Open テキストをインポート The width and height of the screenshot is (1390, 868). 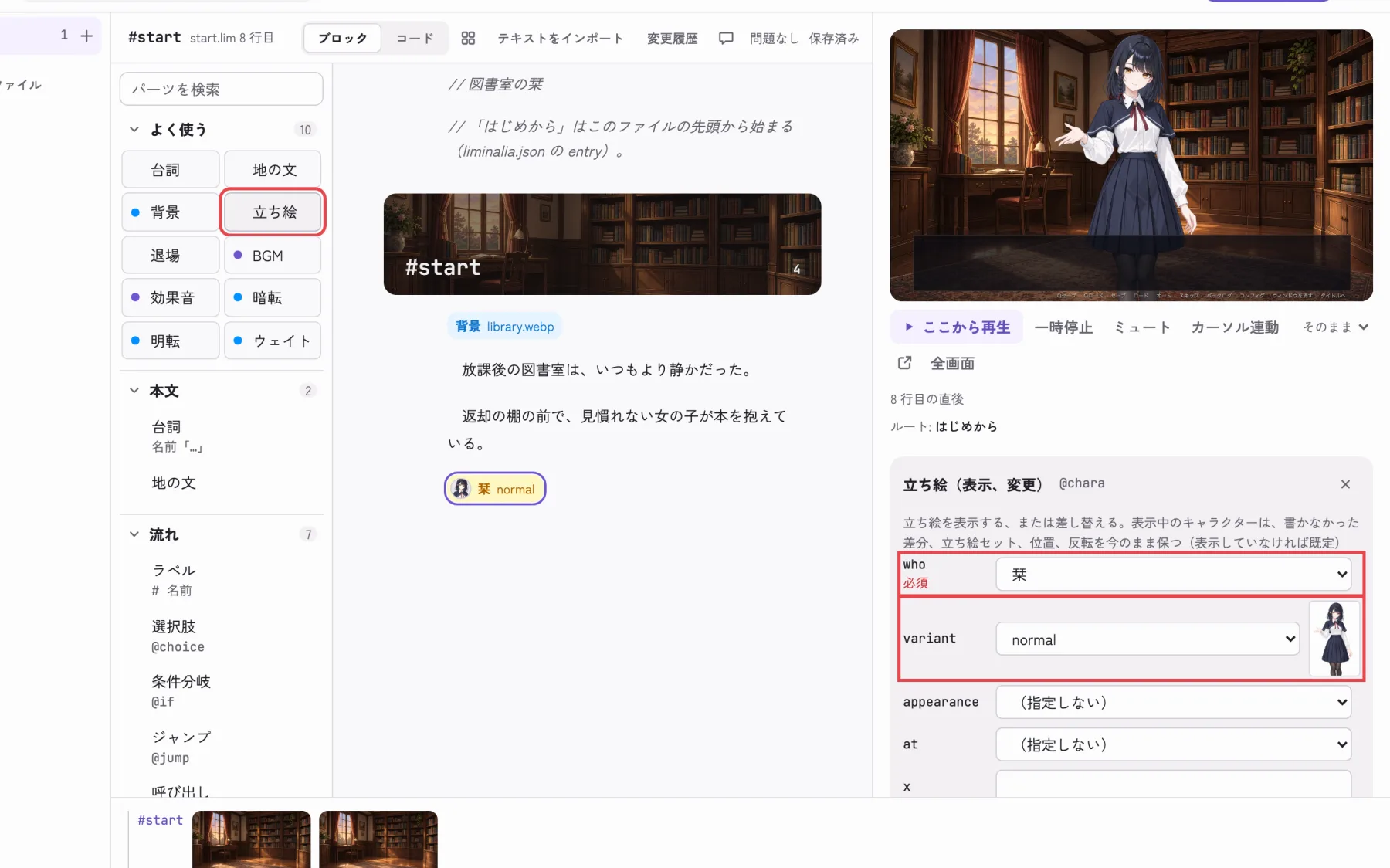click(x=560, y=38)
